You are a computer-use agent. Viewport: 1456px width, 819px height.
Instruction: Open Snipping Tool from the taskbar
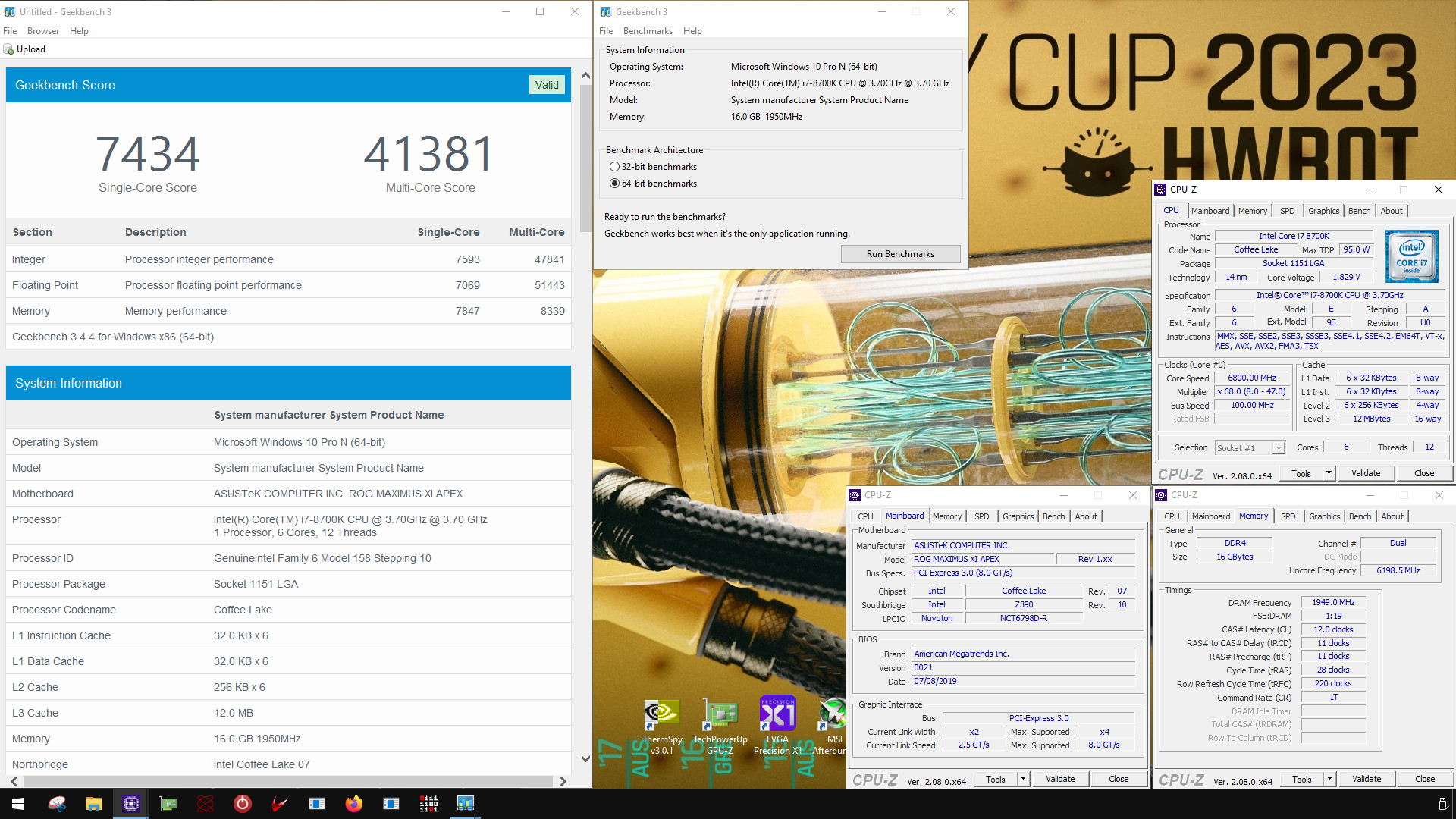pos(57,804)
